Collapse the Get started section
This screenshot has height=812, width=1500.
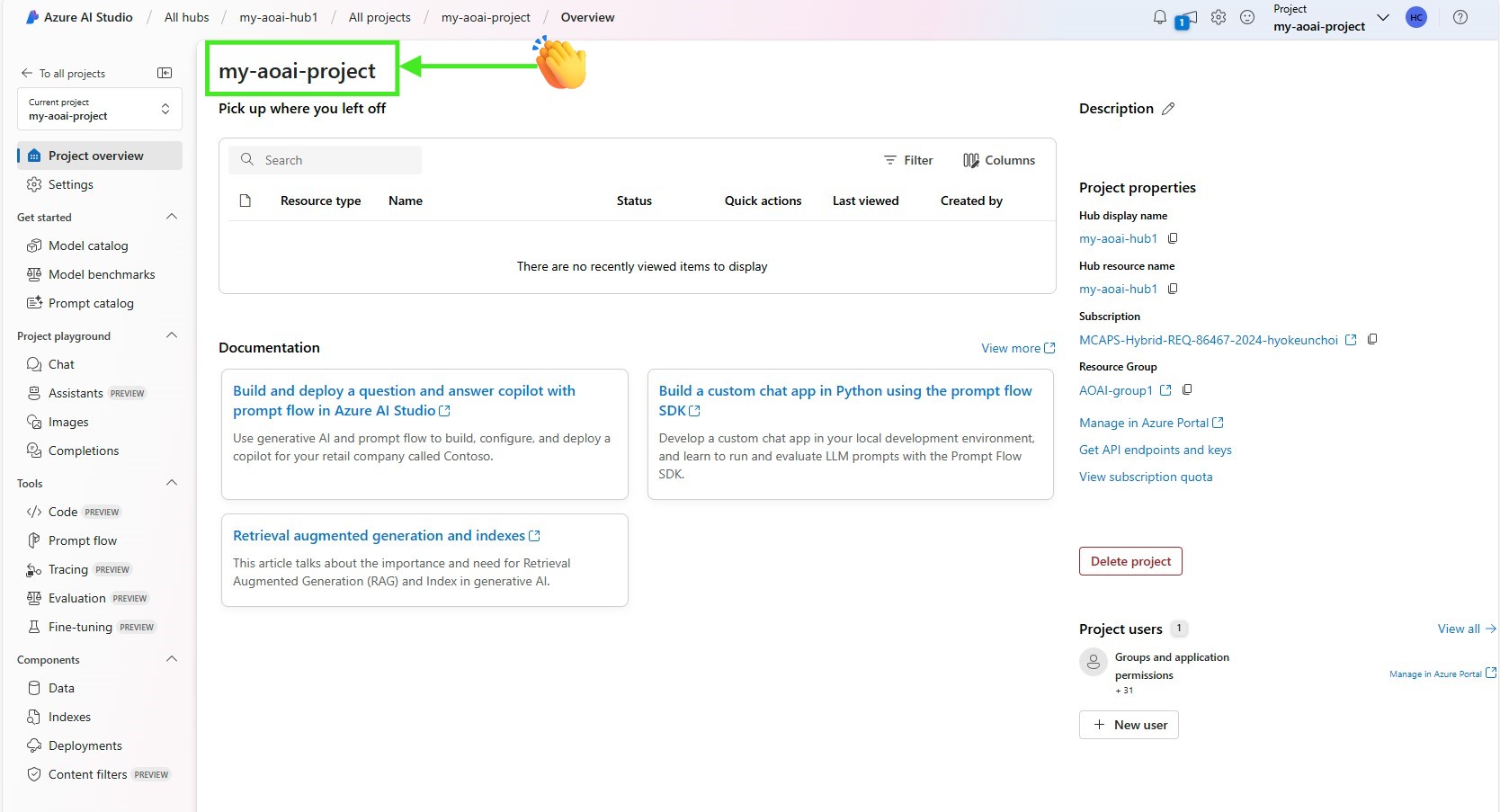point(172,217)
